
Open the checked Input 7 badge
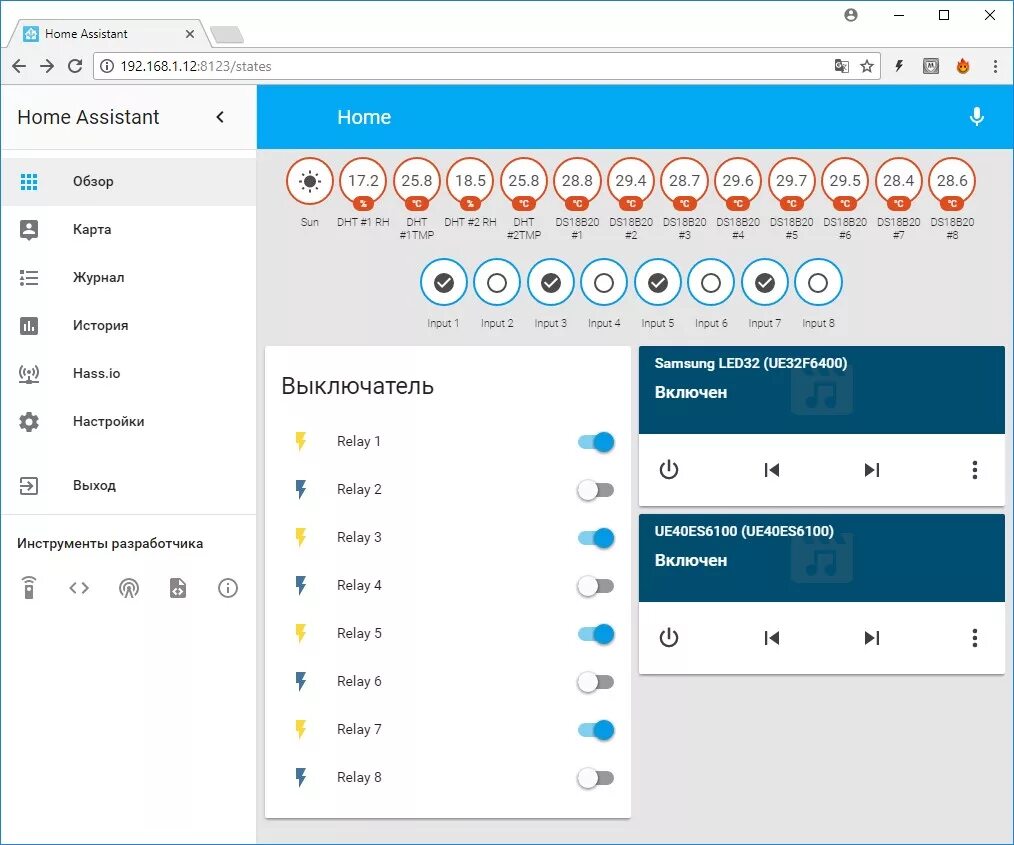[764, 283]
